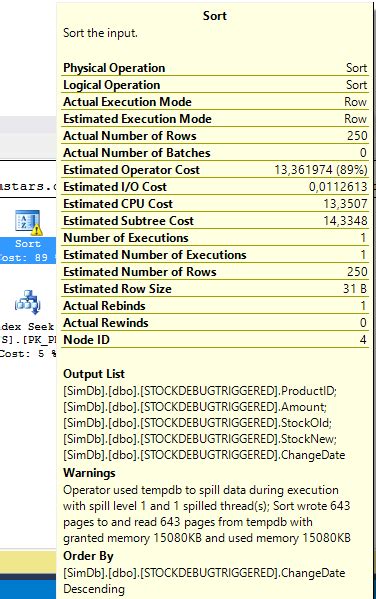Click the value 0,0112613
Image resolution: width=376 pixels, height=599 pixels.
[338, 186]
